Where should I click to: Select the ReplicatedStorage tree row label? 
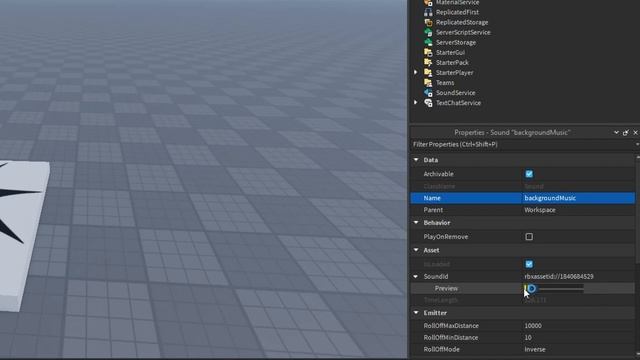point(462,22)
